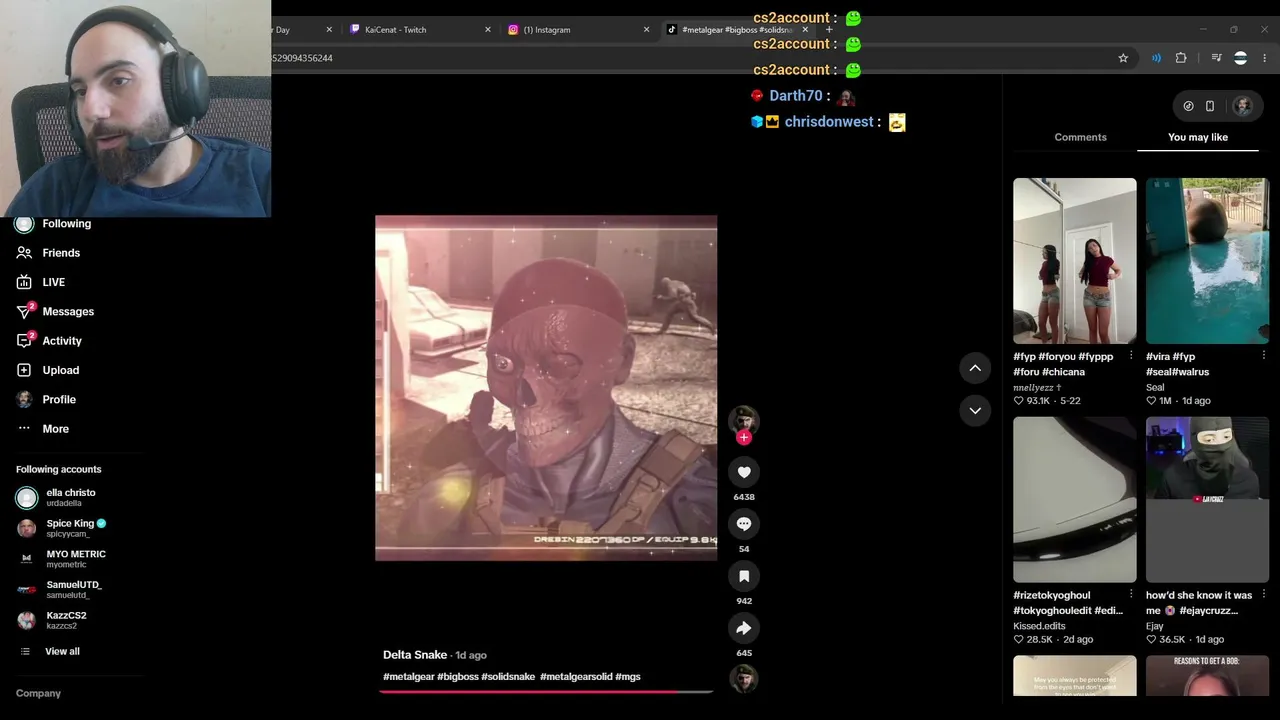1280x720 pixels.
Task: Close the #metalgear TikTok tab
Action: pyautogui.click(x=805, y=30)
